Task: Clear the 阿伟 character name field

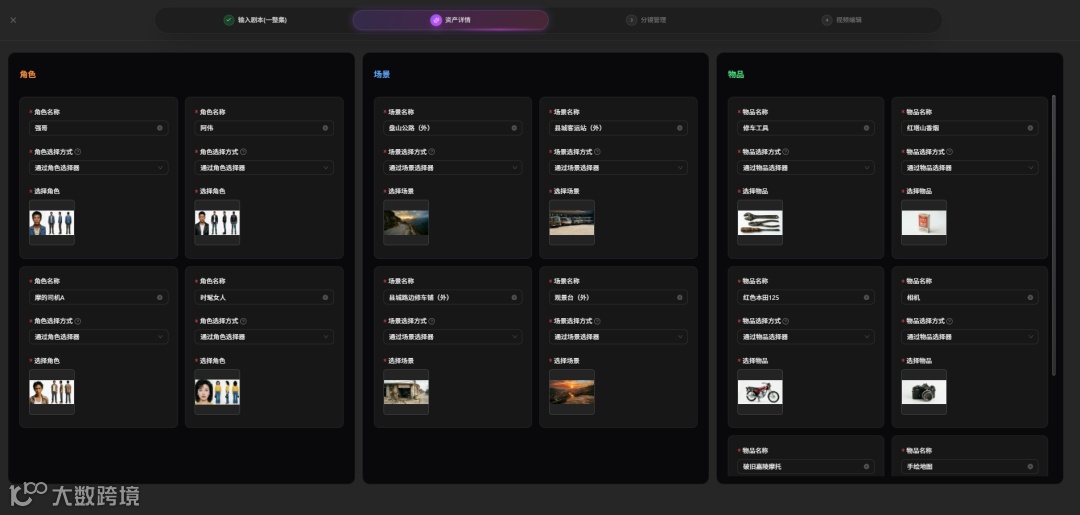Action: pos(325,128)
